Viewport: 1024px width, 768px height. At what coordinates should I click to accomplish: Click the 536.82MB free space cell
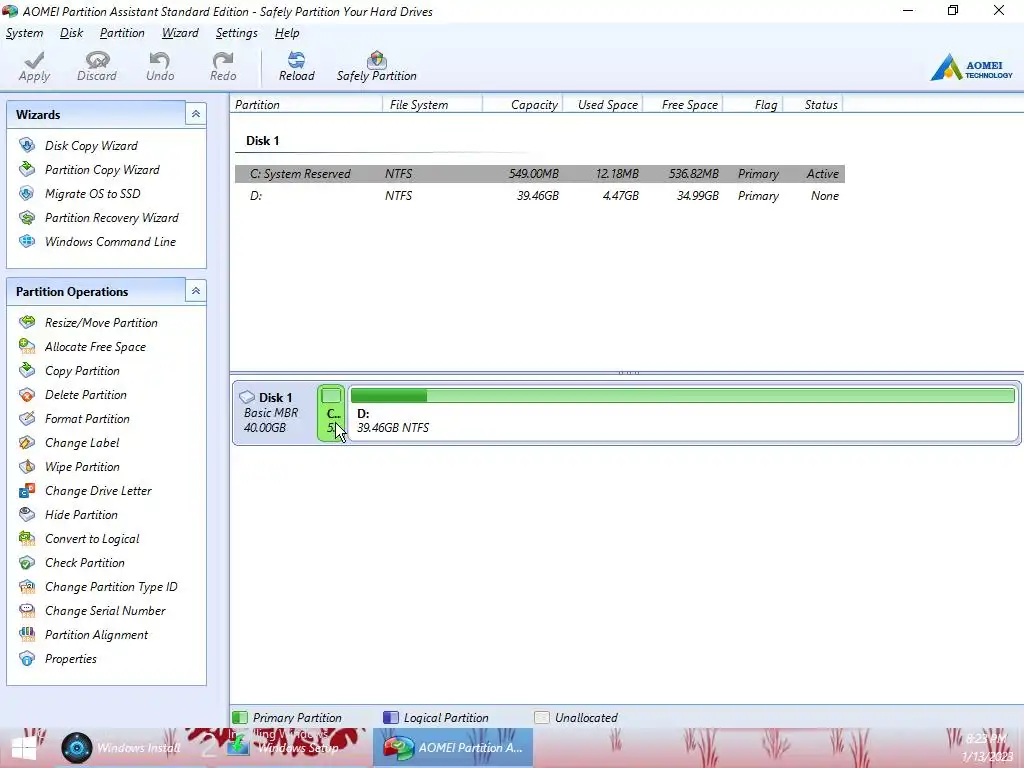click(x=694, y=173)
